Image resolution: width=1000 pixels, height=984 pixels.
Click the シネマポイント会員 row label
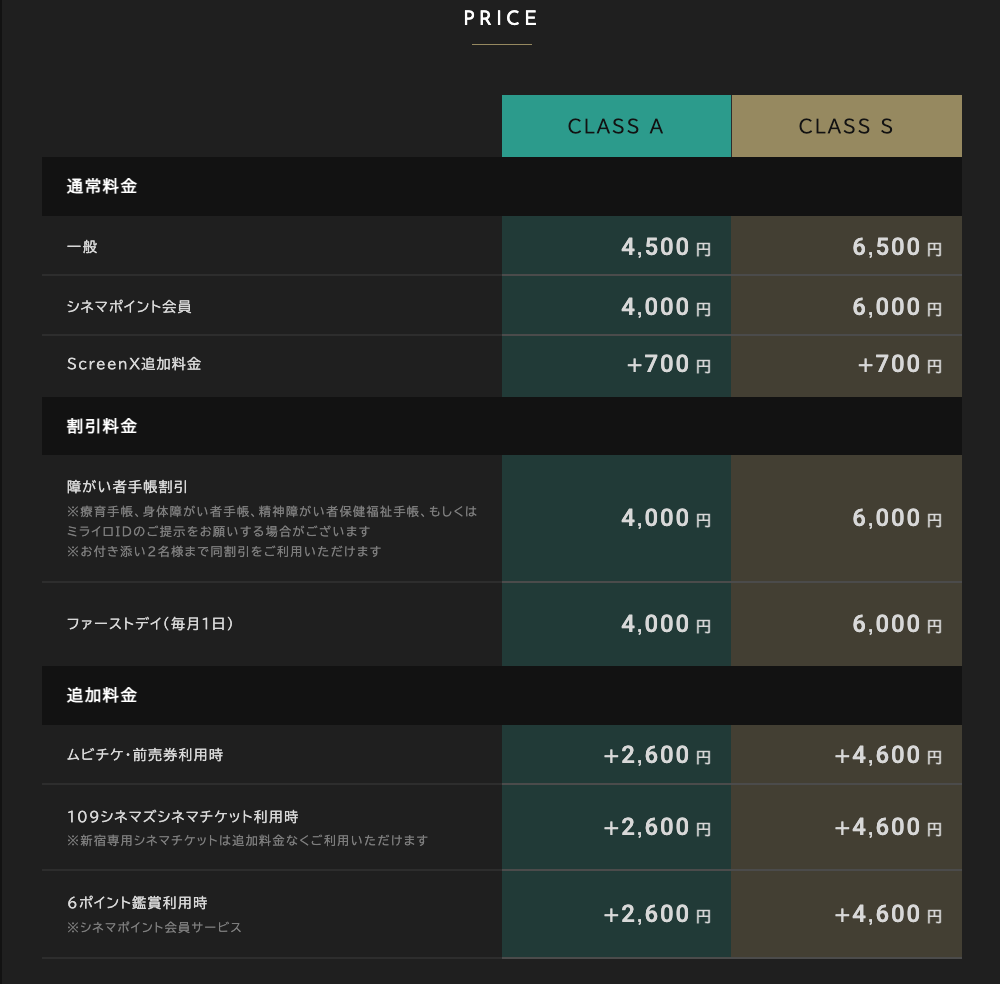point(129,306)
